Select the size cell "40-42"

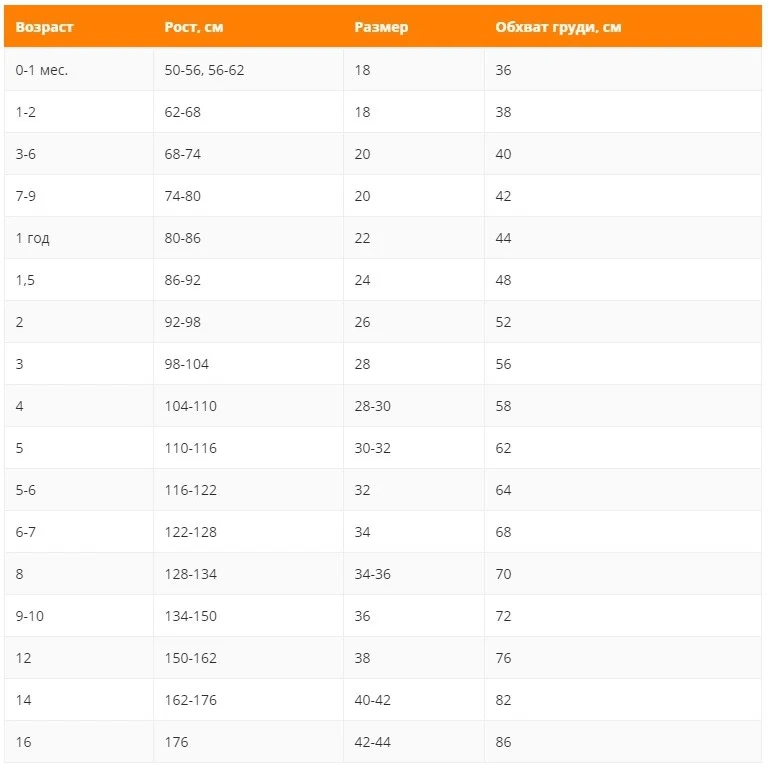372,700
